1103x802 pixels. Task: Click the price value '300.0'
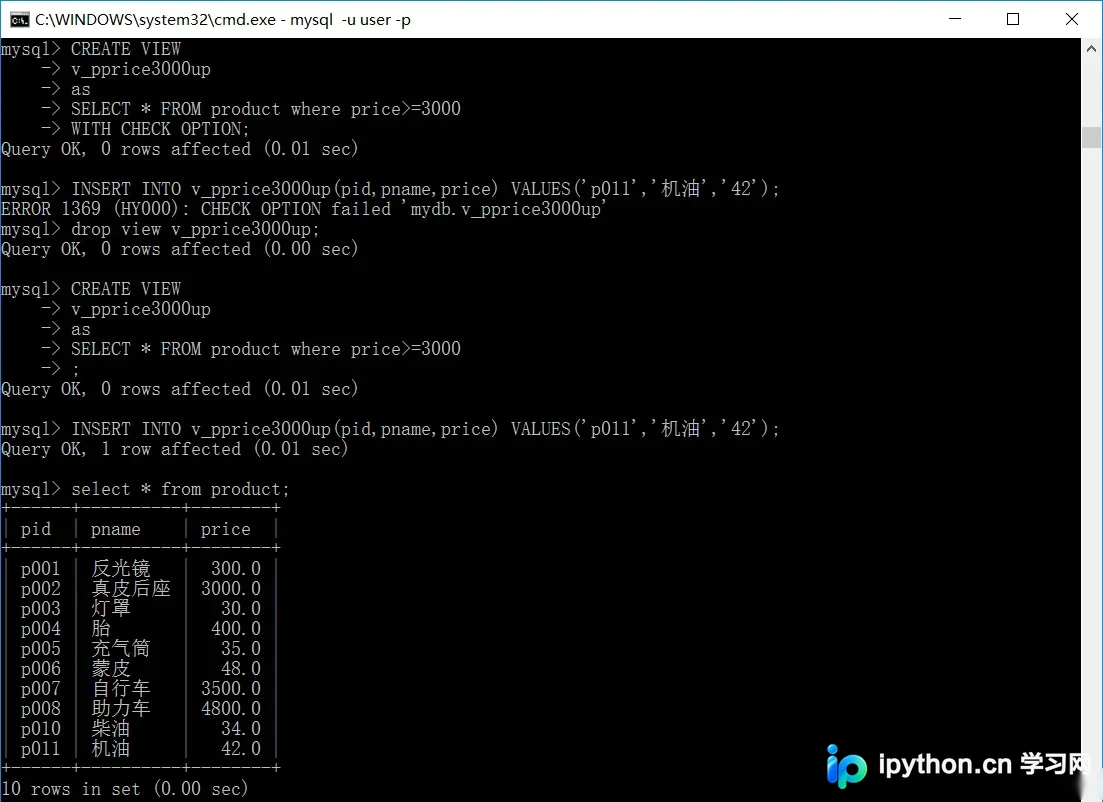tap(236, 568)
